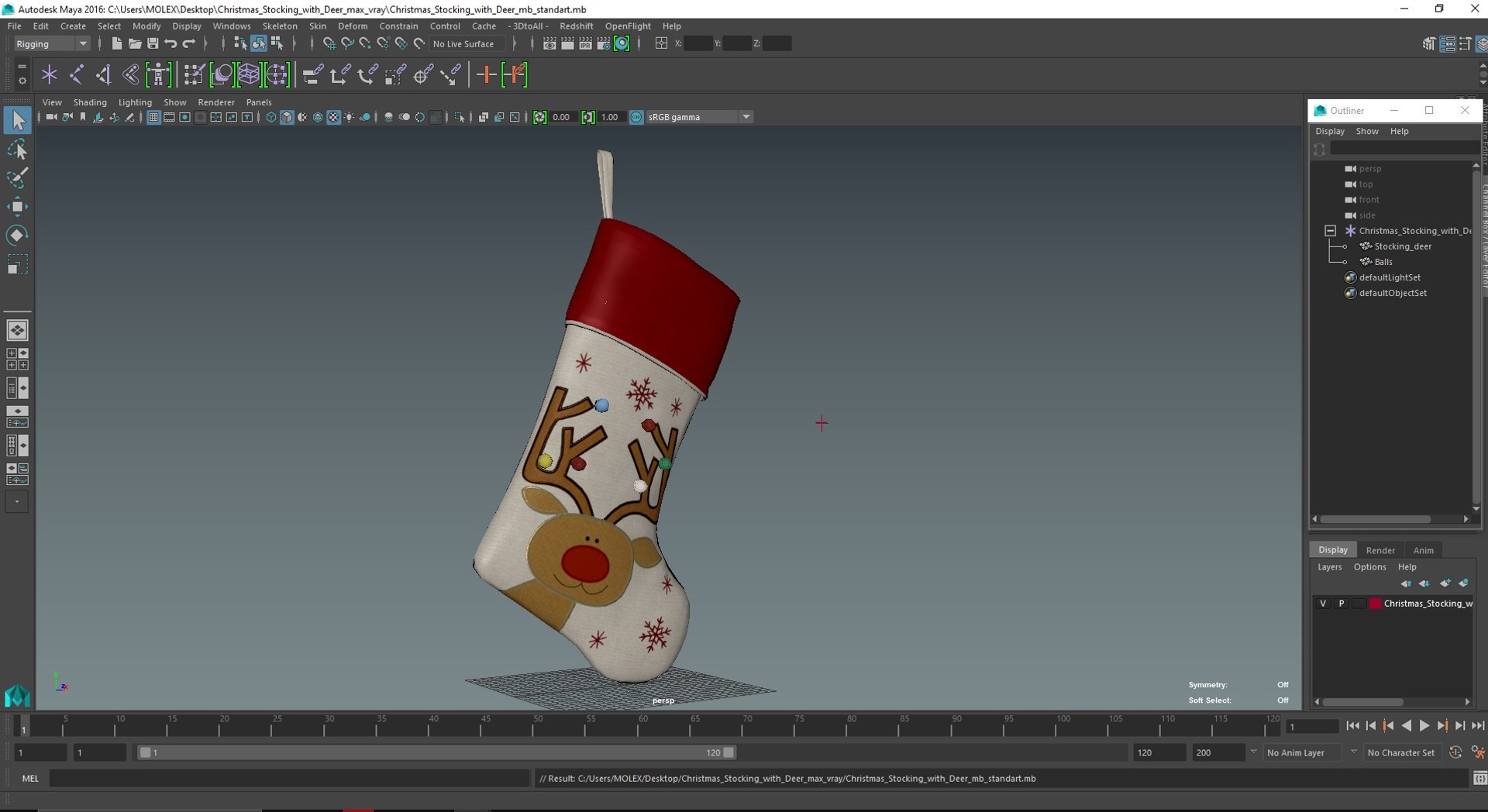The width and height of the screenshot is (1488, 812).
Task: Open the Rigging menu set dropdown
Action: click(x=51, y=43)
